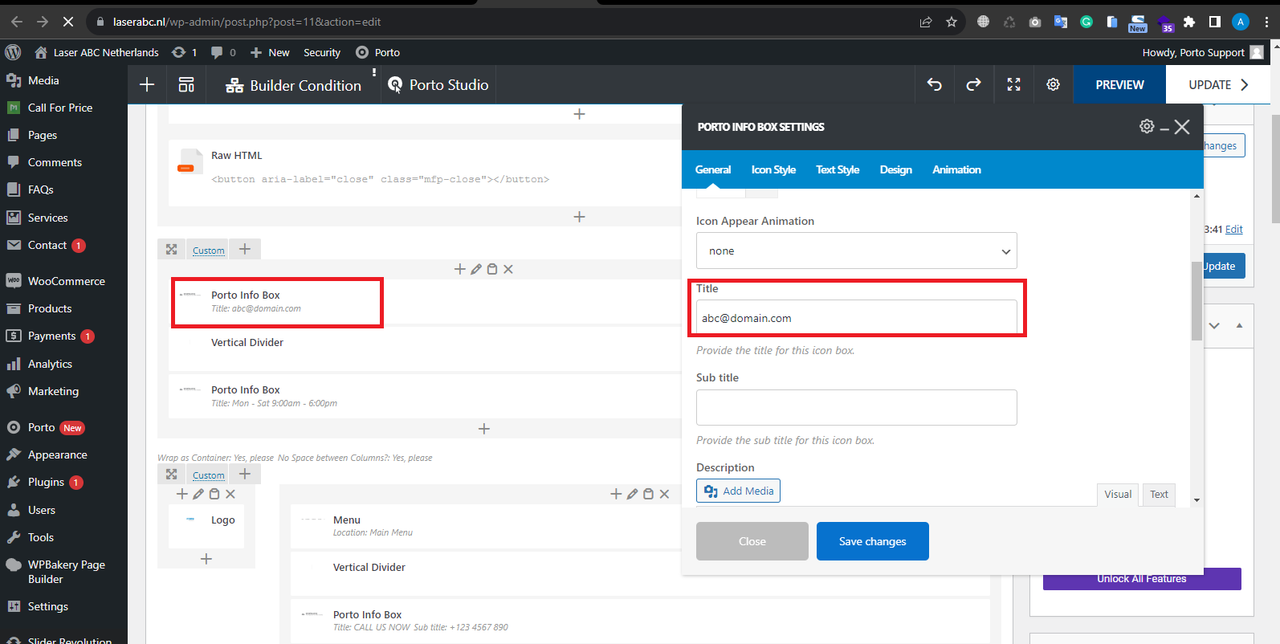Switch to the General tab
Viewport: 1280px width, 644px height.
coord(713,170)
